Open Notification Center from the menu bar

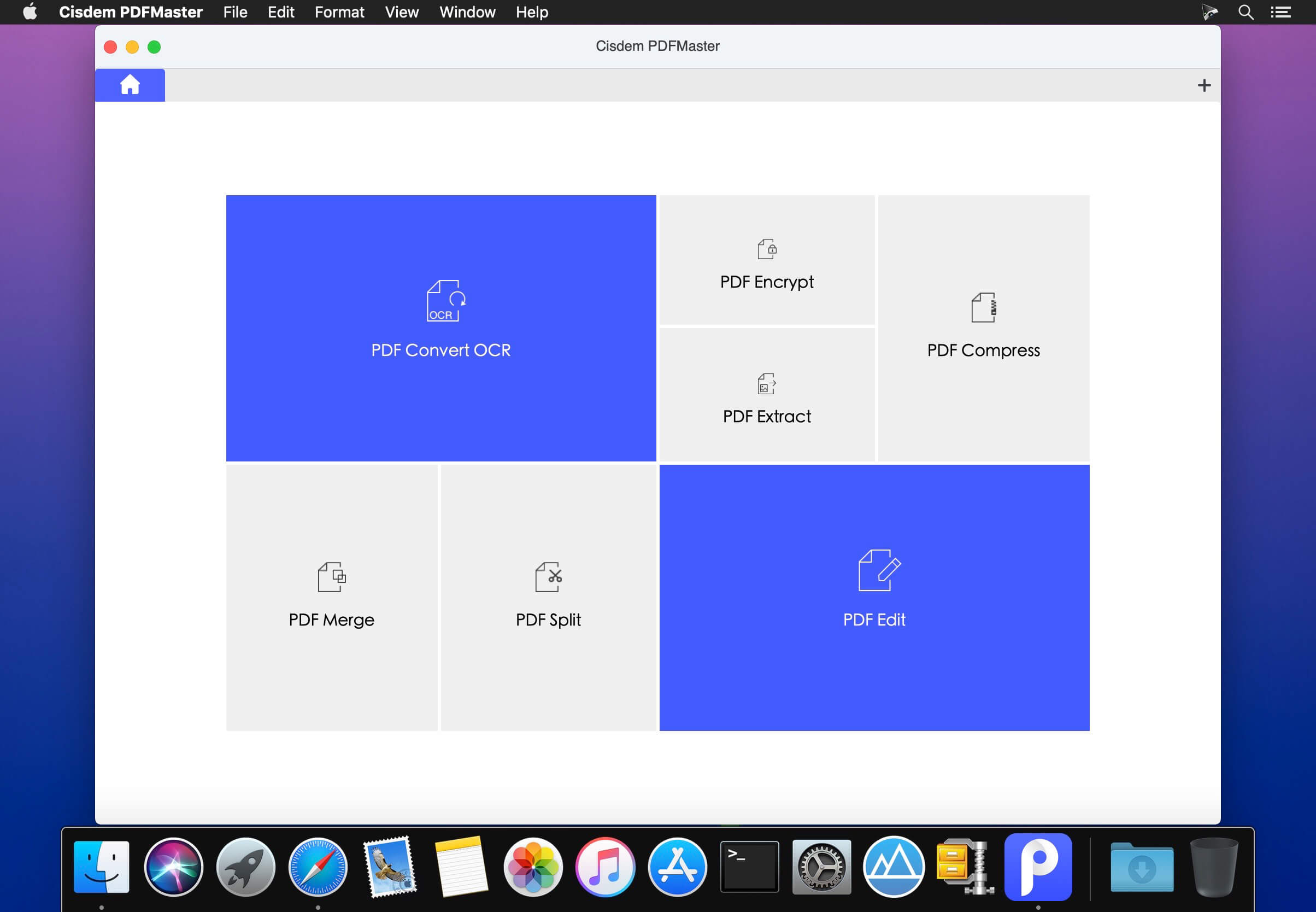[x=1282, y=11]
